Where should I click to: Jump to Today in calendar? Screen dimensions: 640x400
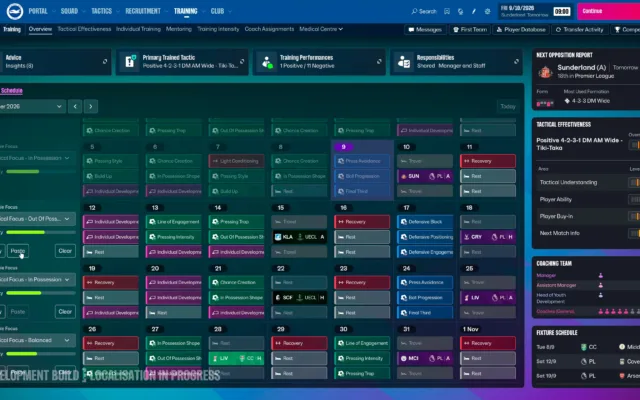pos(508,107)
